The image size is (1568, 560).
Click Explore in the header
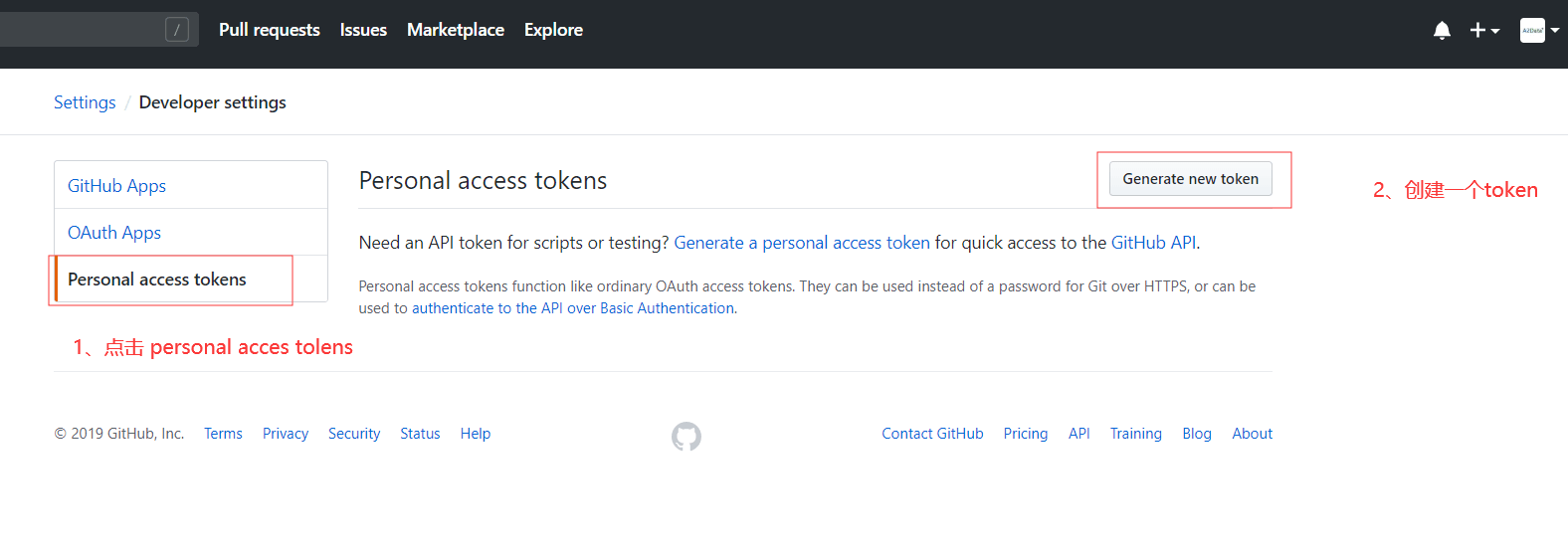553,30
